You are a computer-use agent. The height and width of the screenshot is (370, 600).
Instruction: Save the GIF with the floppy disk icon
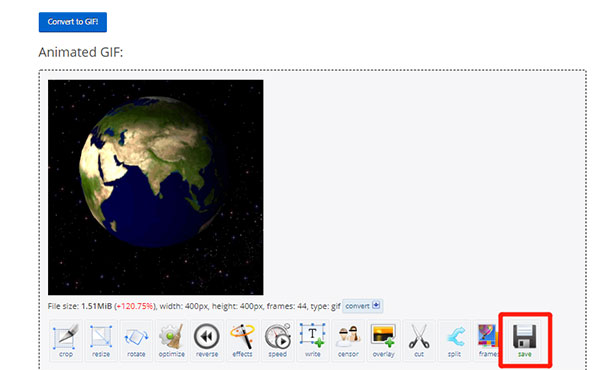click(525, 340)
